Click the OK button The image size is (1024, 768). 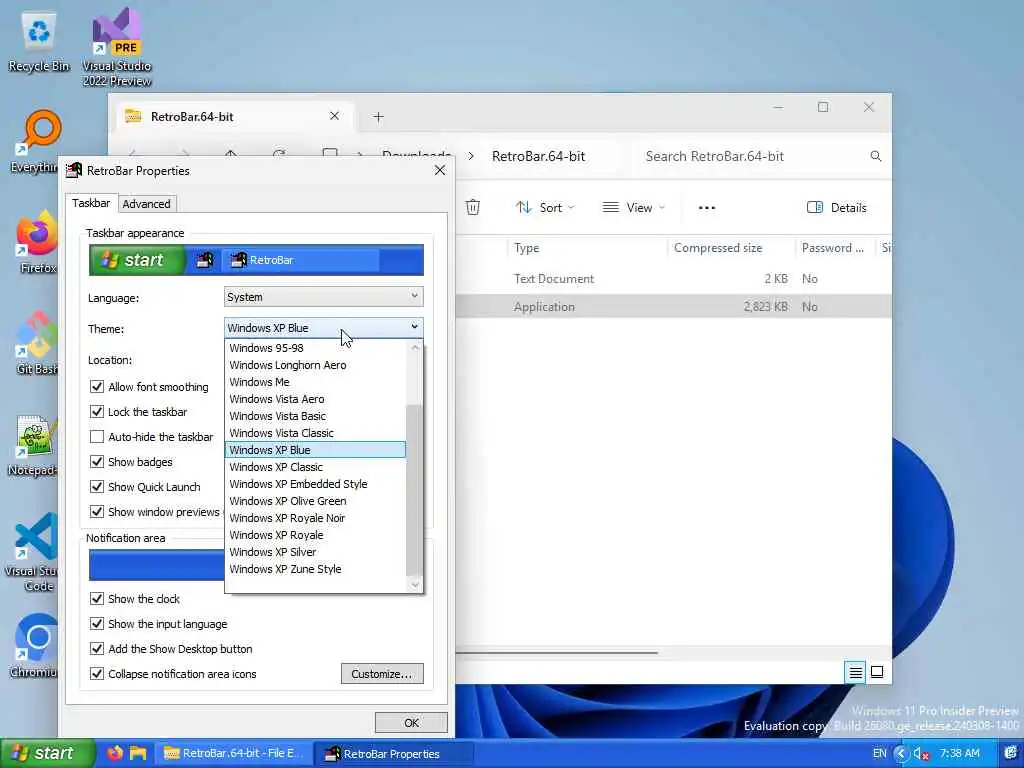click(x=411, y=723)
